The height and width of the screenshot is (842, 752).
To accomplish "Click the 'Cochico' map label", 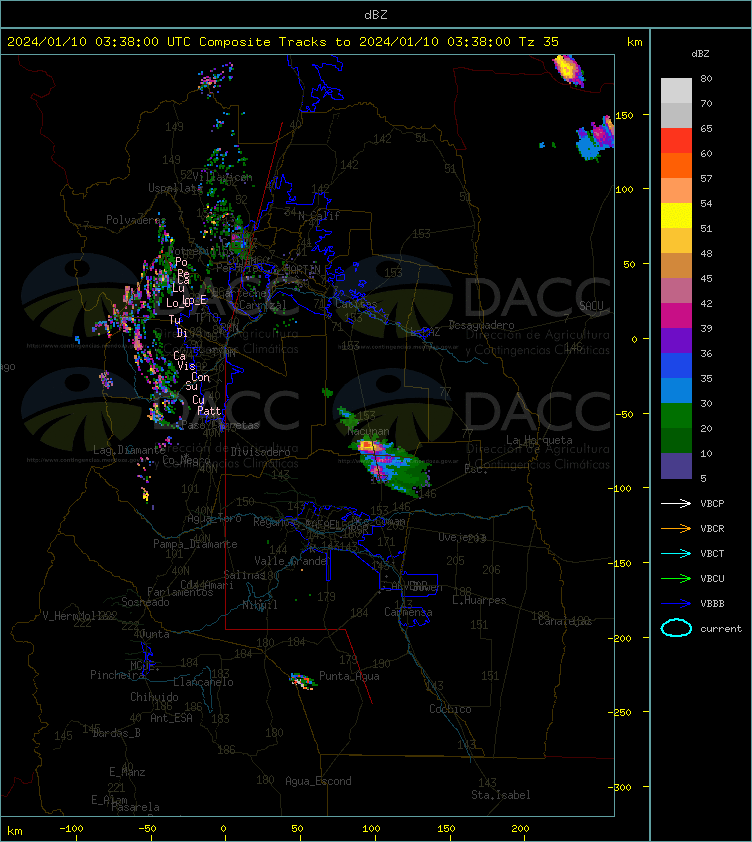I will (x=450, y=709).
